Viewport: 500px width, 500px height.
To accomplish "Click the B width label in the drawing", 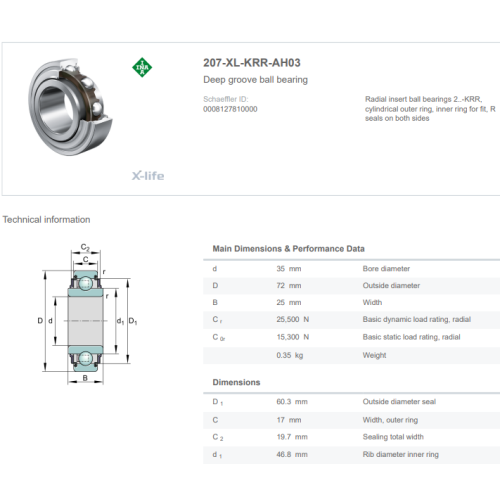I will [85, 378].
